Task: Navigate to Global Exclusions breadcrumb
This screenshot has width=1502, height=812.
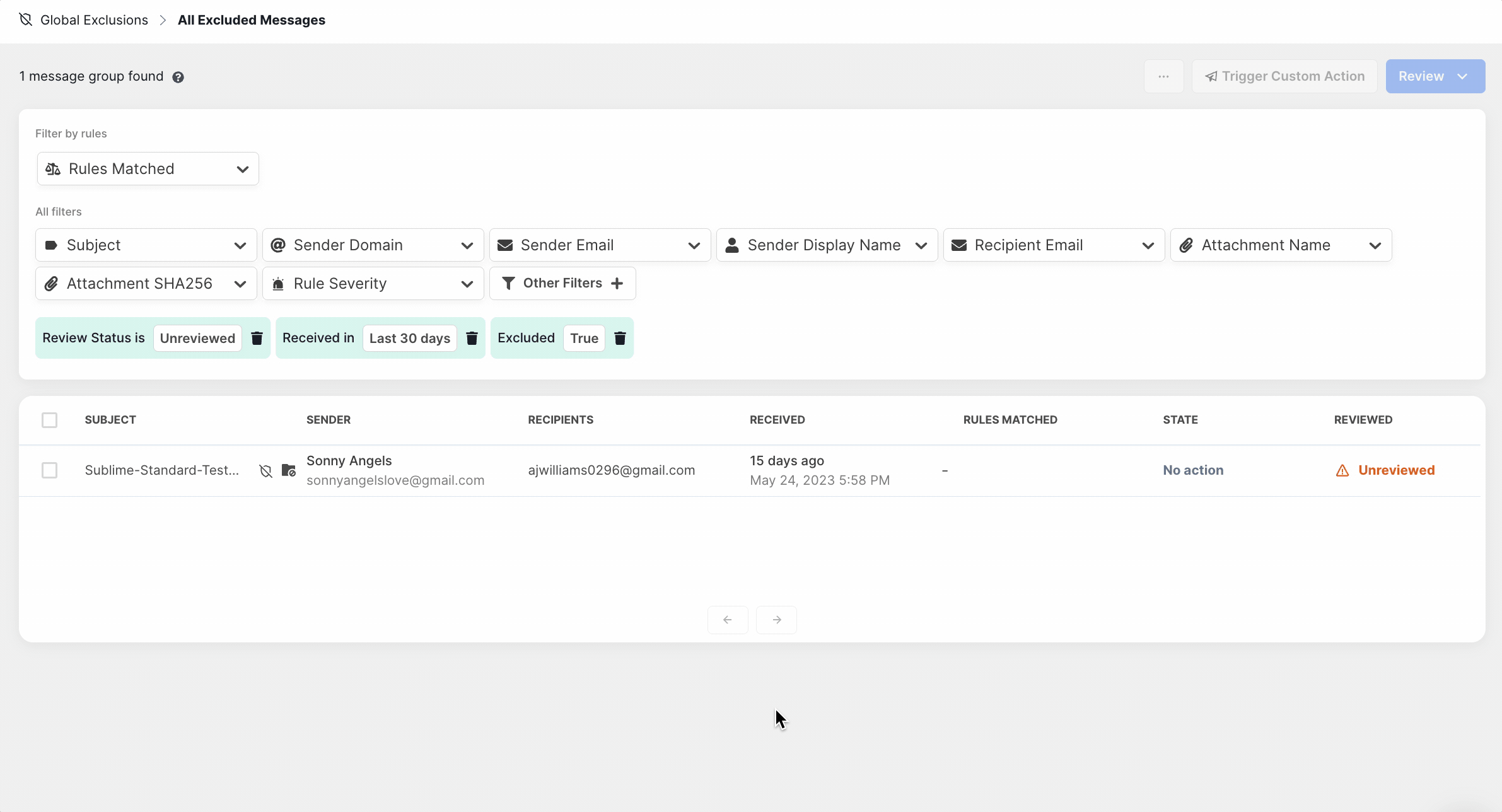Action: (x=94, y=20)
